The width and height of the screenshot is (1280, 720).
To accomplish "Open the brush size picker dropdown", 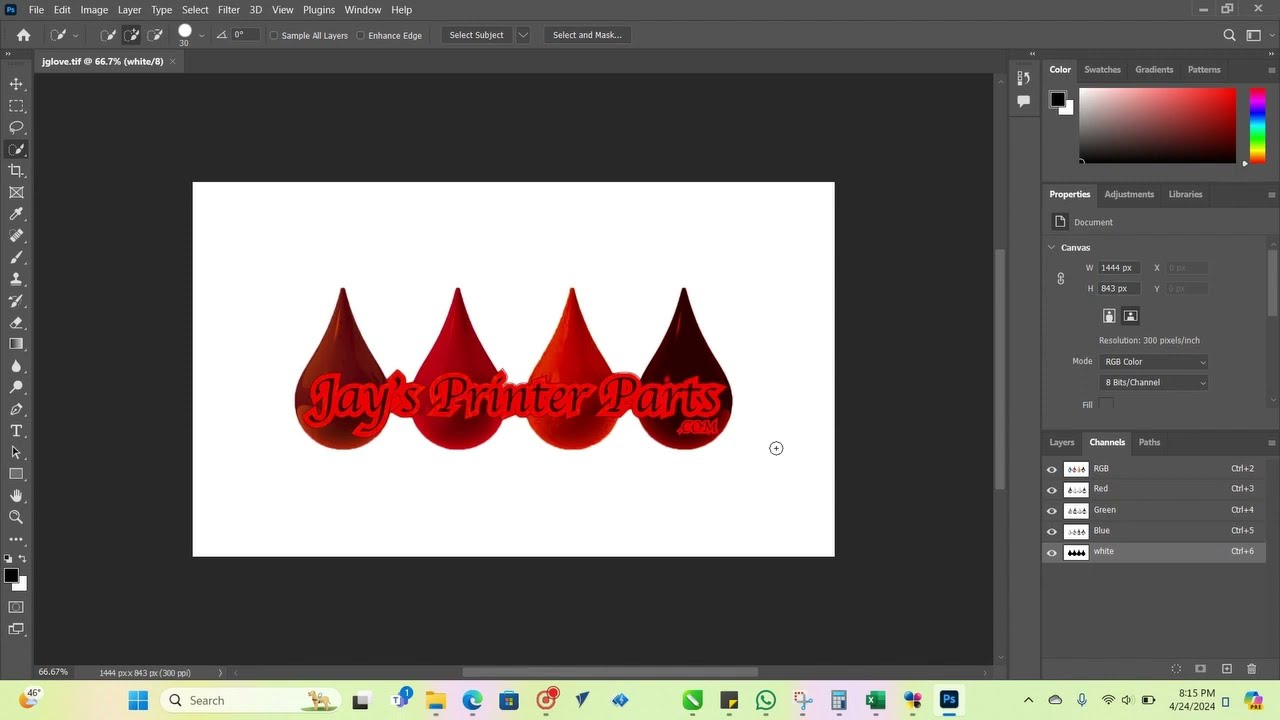I will (x=202, y=35).
